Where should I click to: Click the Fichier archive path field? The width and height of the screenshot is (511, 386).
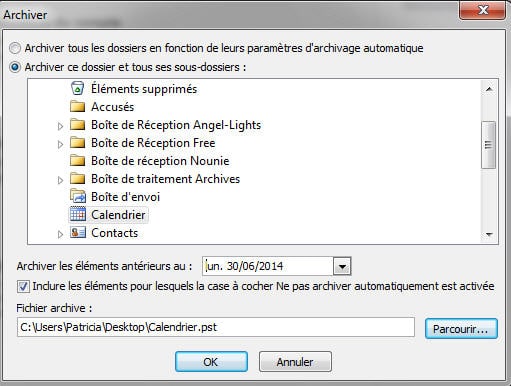pyautogui.click(x=216, y=327)
